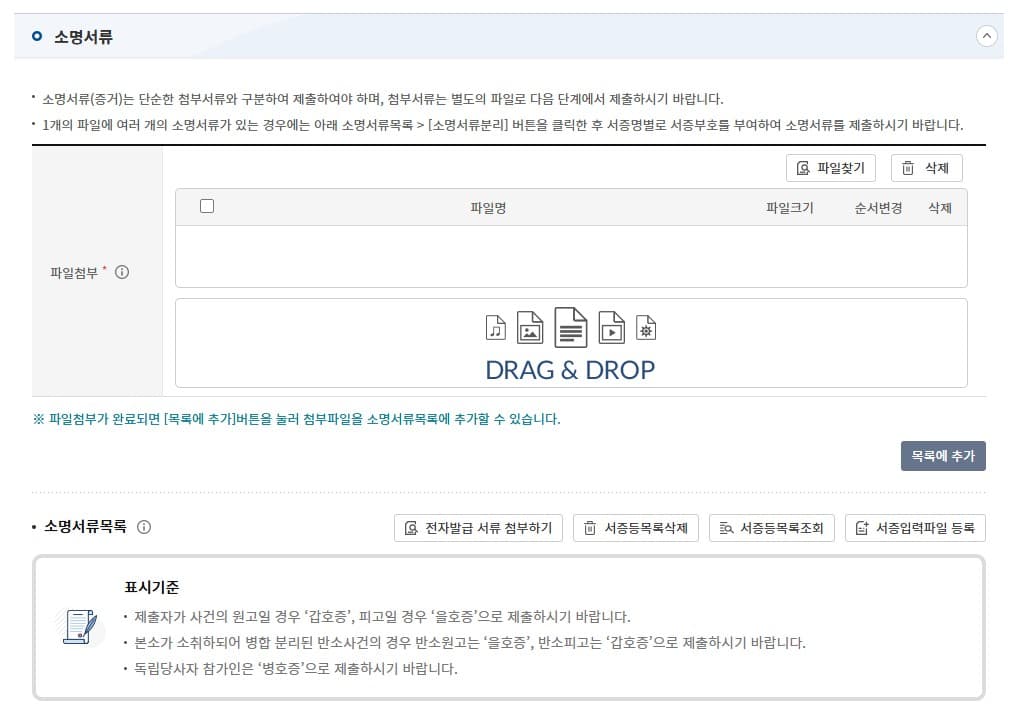
Task: Select the audio file icon in the upload area
Action: tap(495, 328)
